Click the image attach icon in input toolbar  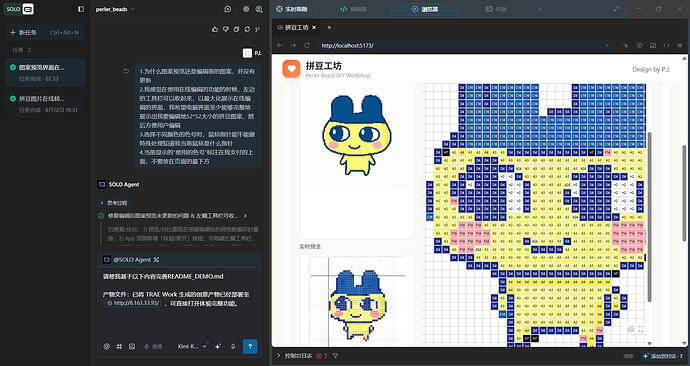pyautogui.click(x=132, y=347)
